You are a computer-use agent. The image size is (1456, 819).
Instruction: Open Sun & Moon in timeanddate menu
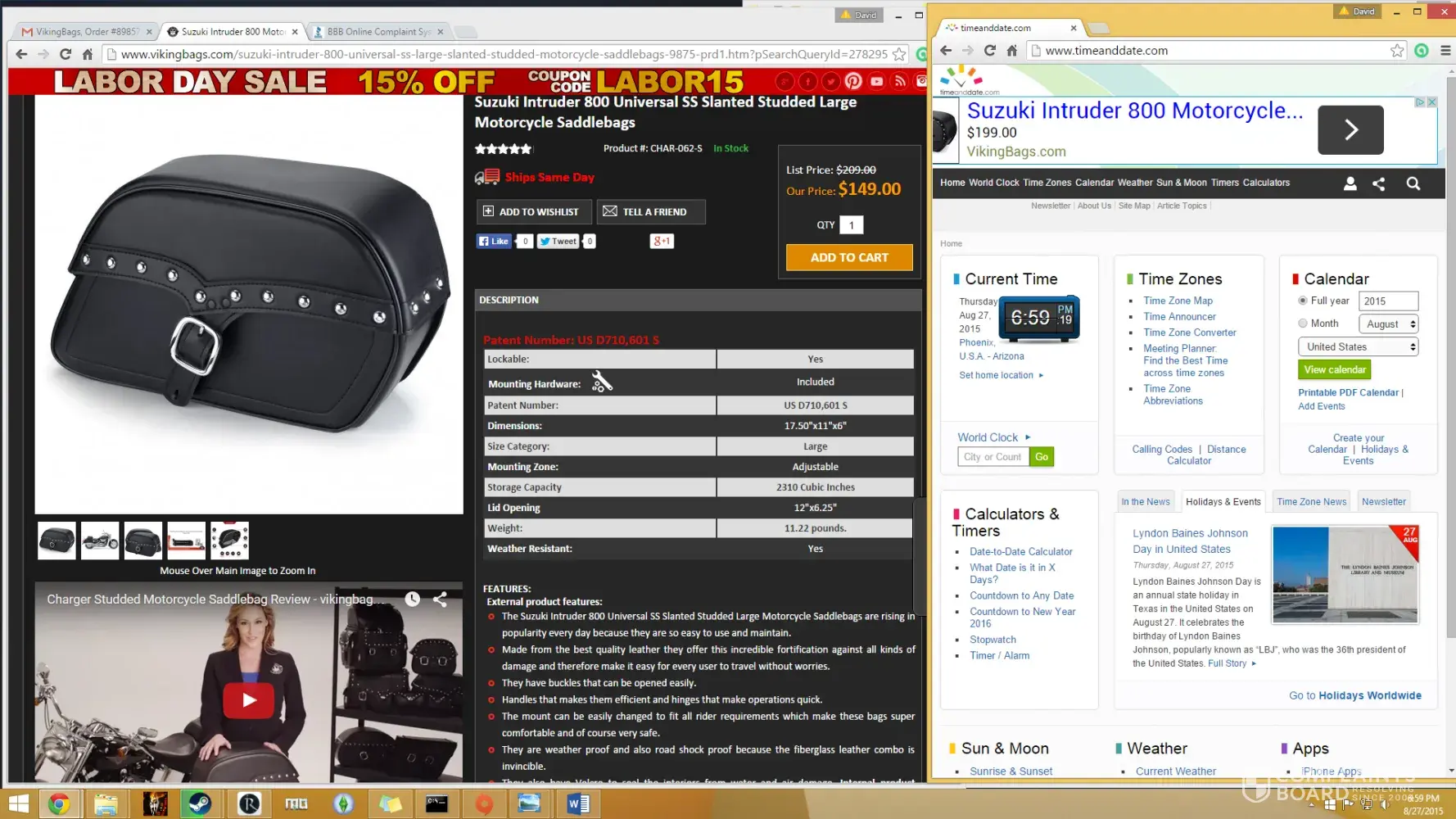(1181, 183)
